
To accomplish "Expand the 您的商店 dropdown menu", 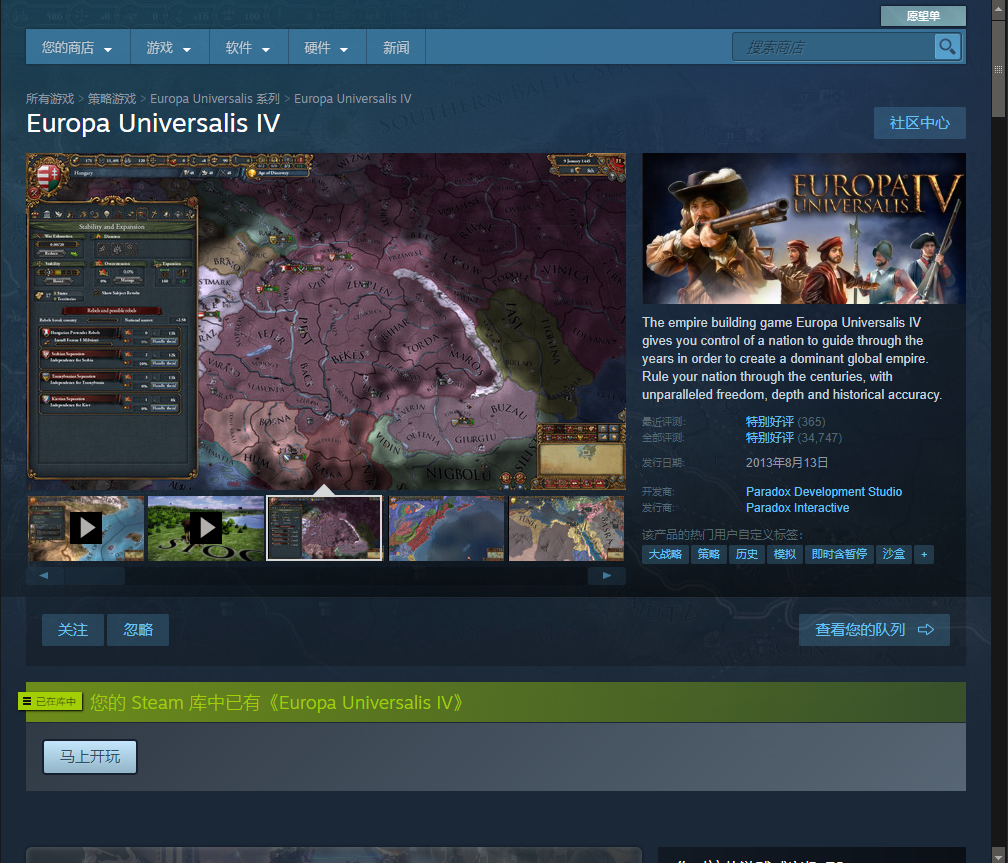I will pyautogui.click(x=77, y=48).
